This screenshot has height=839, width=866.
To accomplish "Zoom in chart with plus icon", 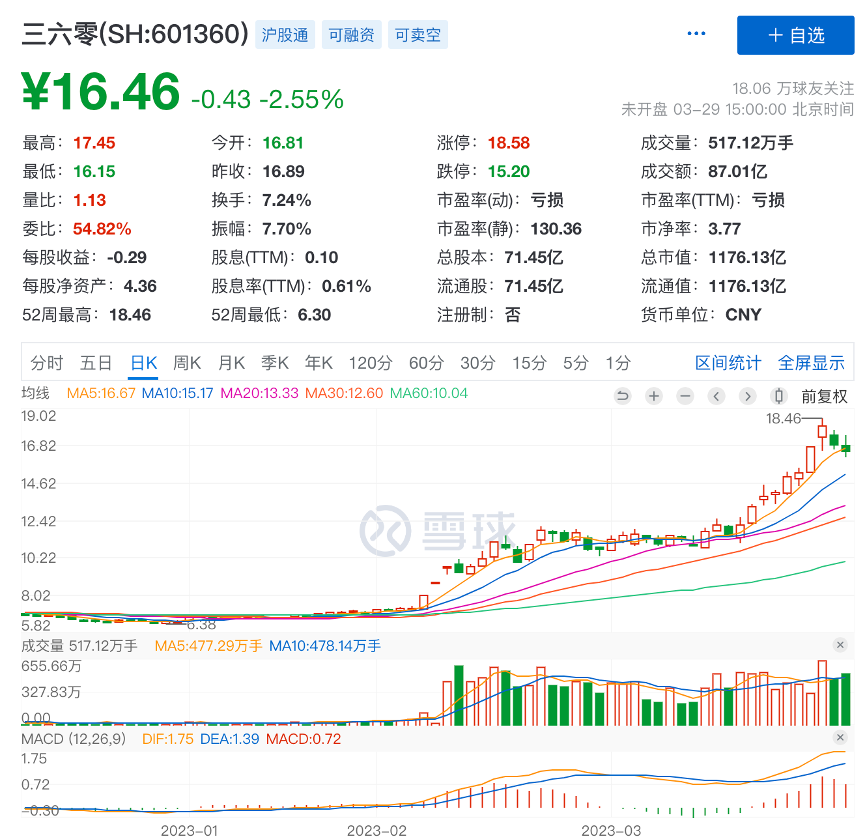I will (654, 396).
